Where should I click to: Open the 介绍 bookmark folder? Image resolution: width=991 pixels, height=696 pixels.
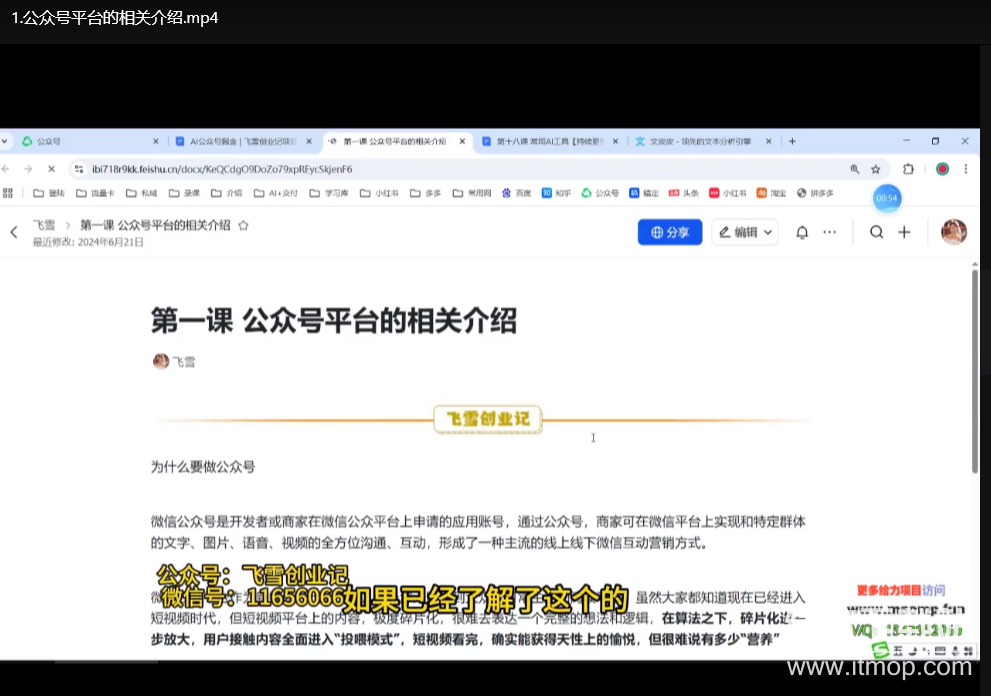point(226,193)
